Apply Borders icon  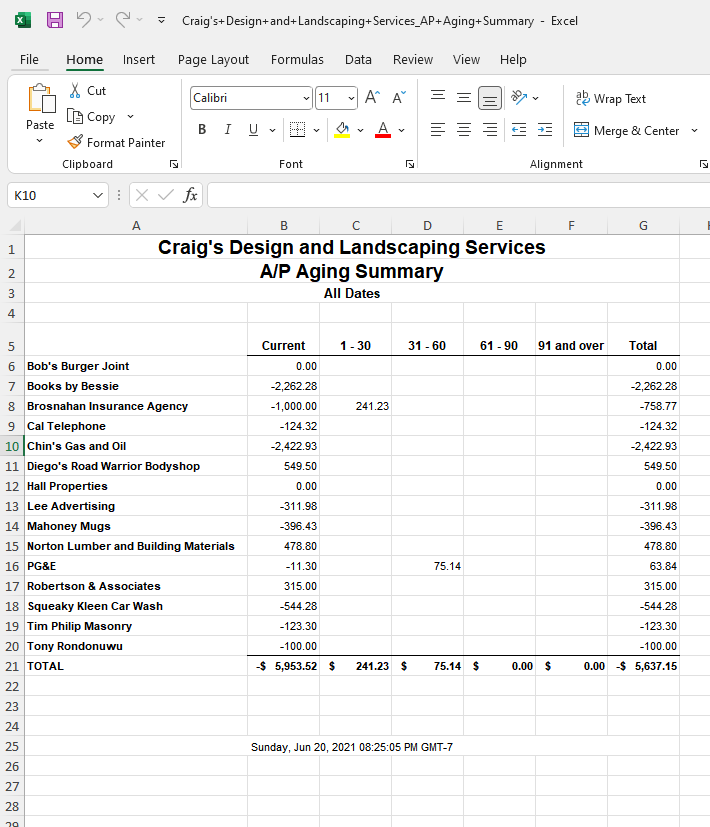click(298, 130)
